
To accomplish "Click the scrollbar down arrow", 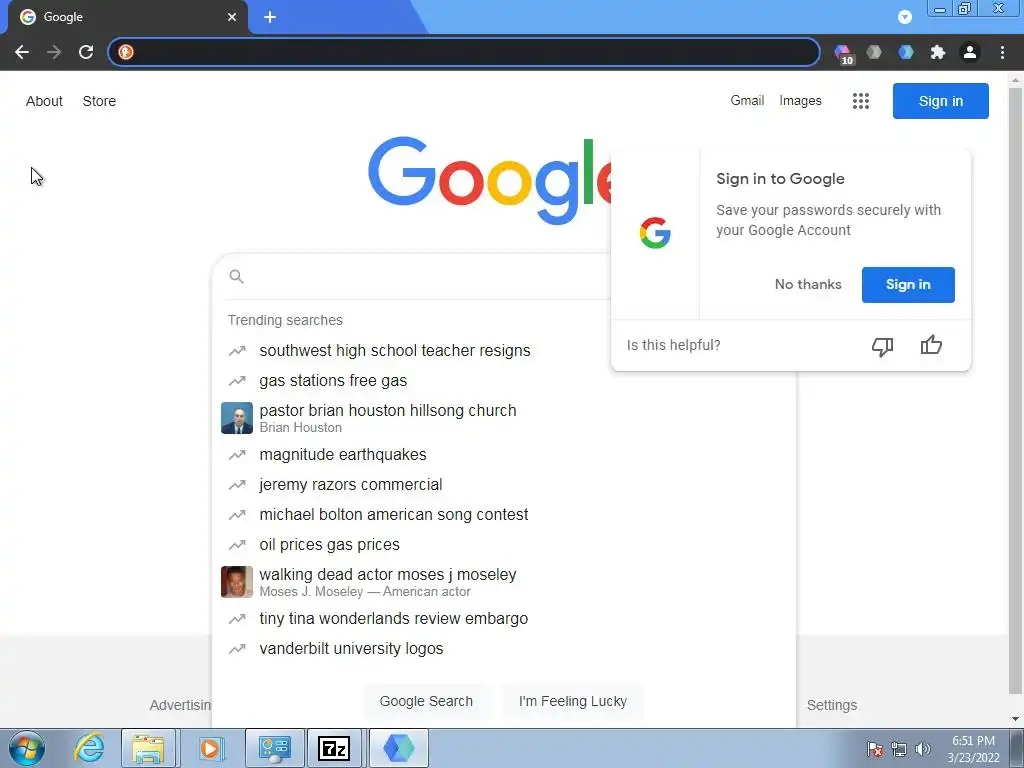I will click(x=1015, y=719).
